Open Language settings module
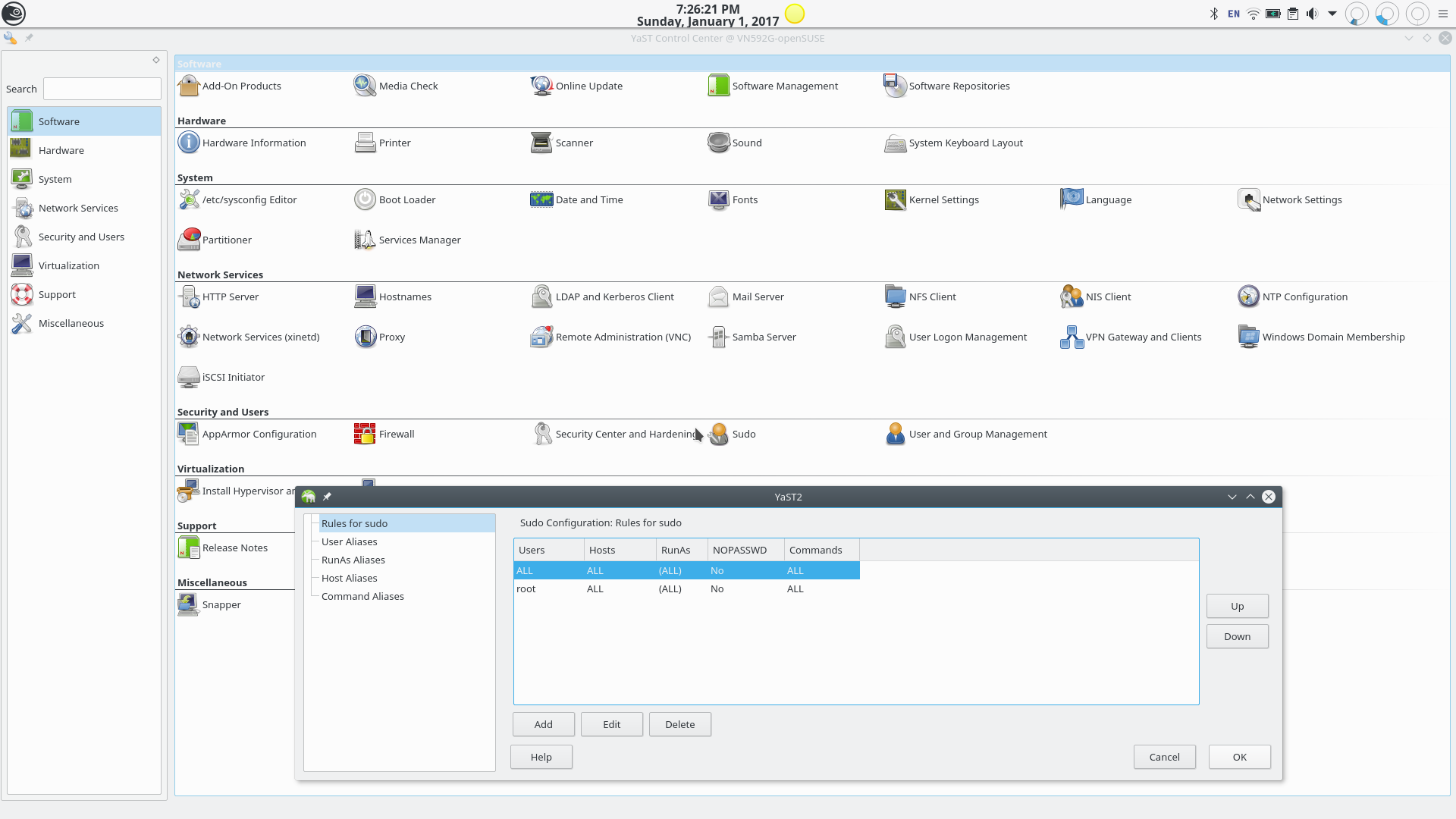The height and width of the screenshot is (819, 1456). click(1096, 199)
